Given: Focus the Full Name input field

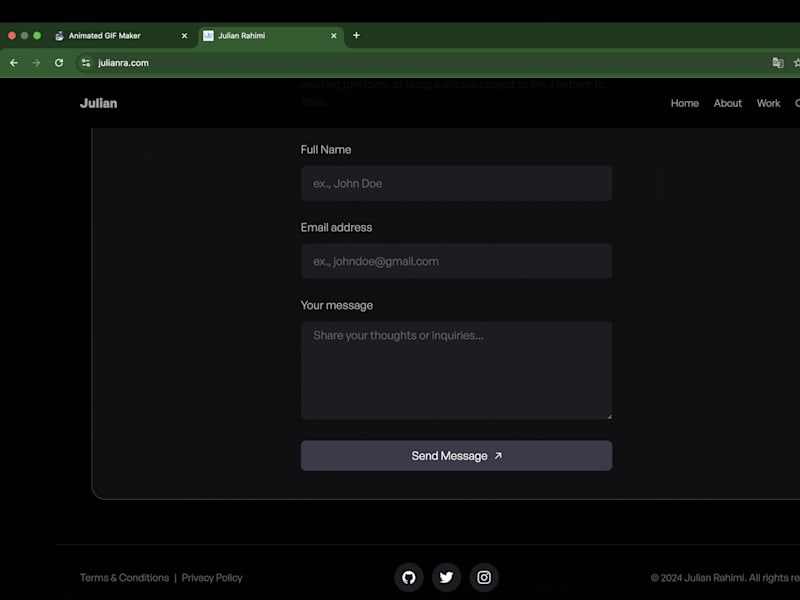Looking at the screenshot, I should (x=456, y=183).
